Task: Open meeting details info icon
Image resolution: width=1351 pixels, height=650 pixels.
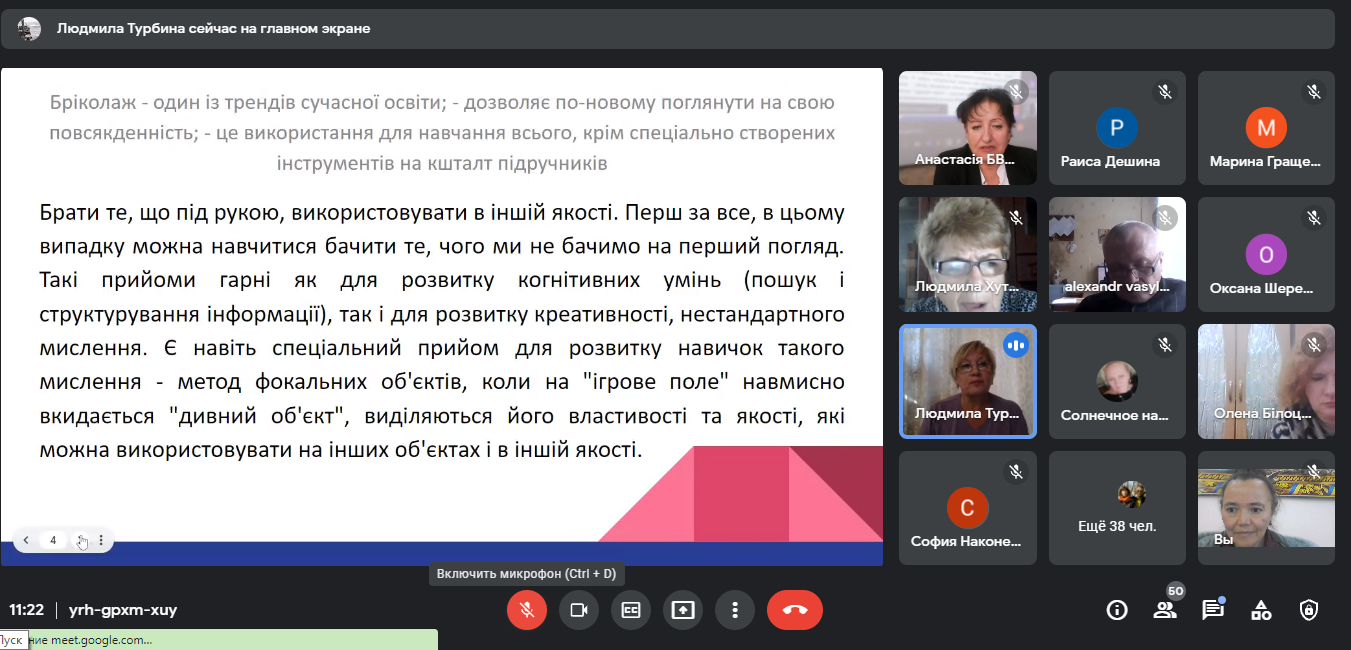Action: click(1117, 610)
